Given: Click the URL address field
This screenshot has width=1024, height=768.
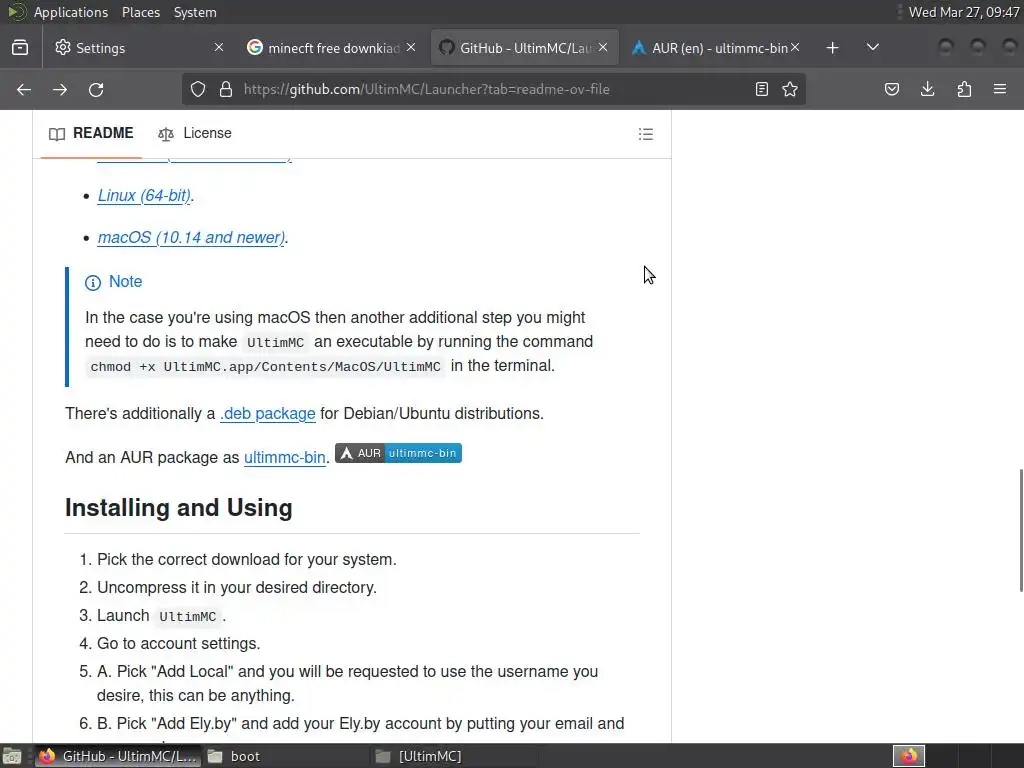Looking at the screenshot, I should click(493, 89).
